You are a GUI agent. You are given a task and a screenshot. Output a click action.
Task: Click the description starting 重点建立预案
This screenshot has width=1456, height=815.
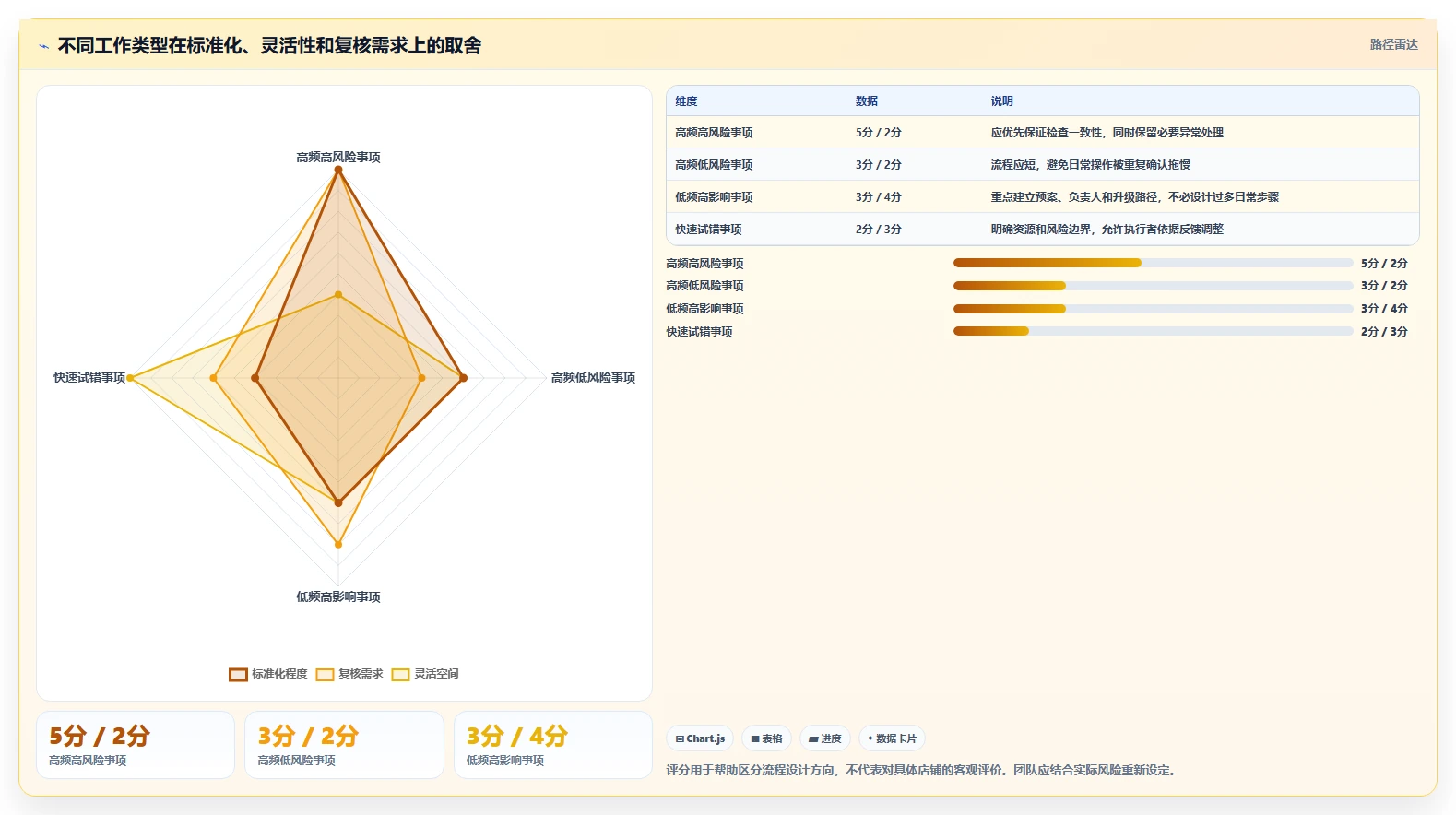1135,197
